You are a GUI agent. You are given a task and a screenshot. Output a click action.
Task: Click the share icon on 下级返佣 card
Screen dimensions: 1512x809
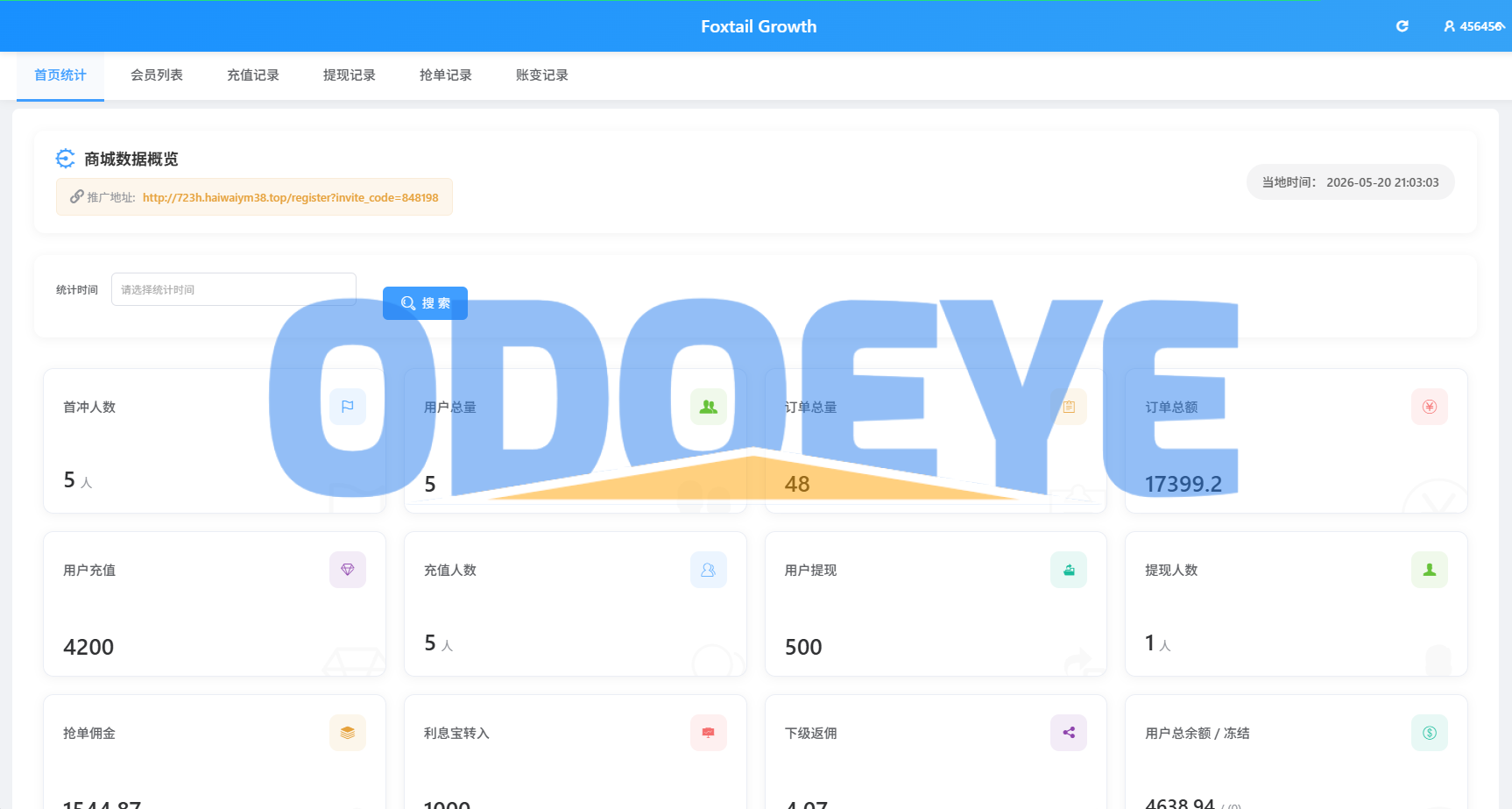pos(1069,733)
